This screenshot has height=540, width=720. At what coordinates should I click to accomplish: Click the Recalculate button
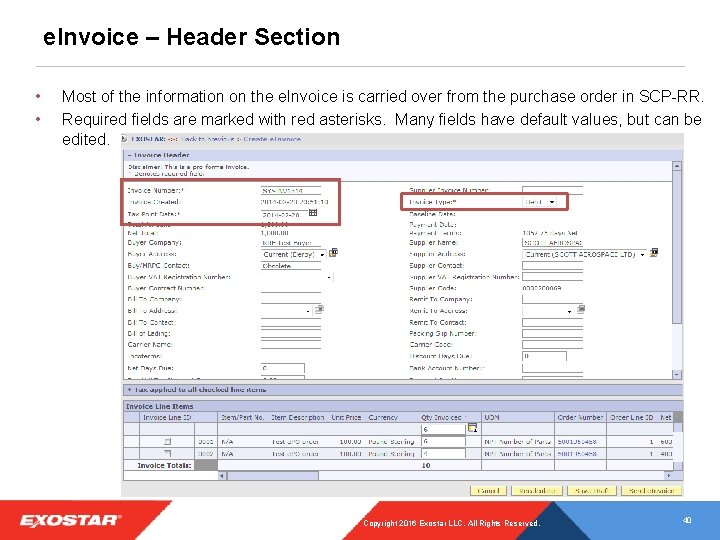537,490
